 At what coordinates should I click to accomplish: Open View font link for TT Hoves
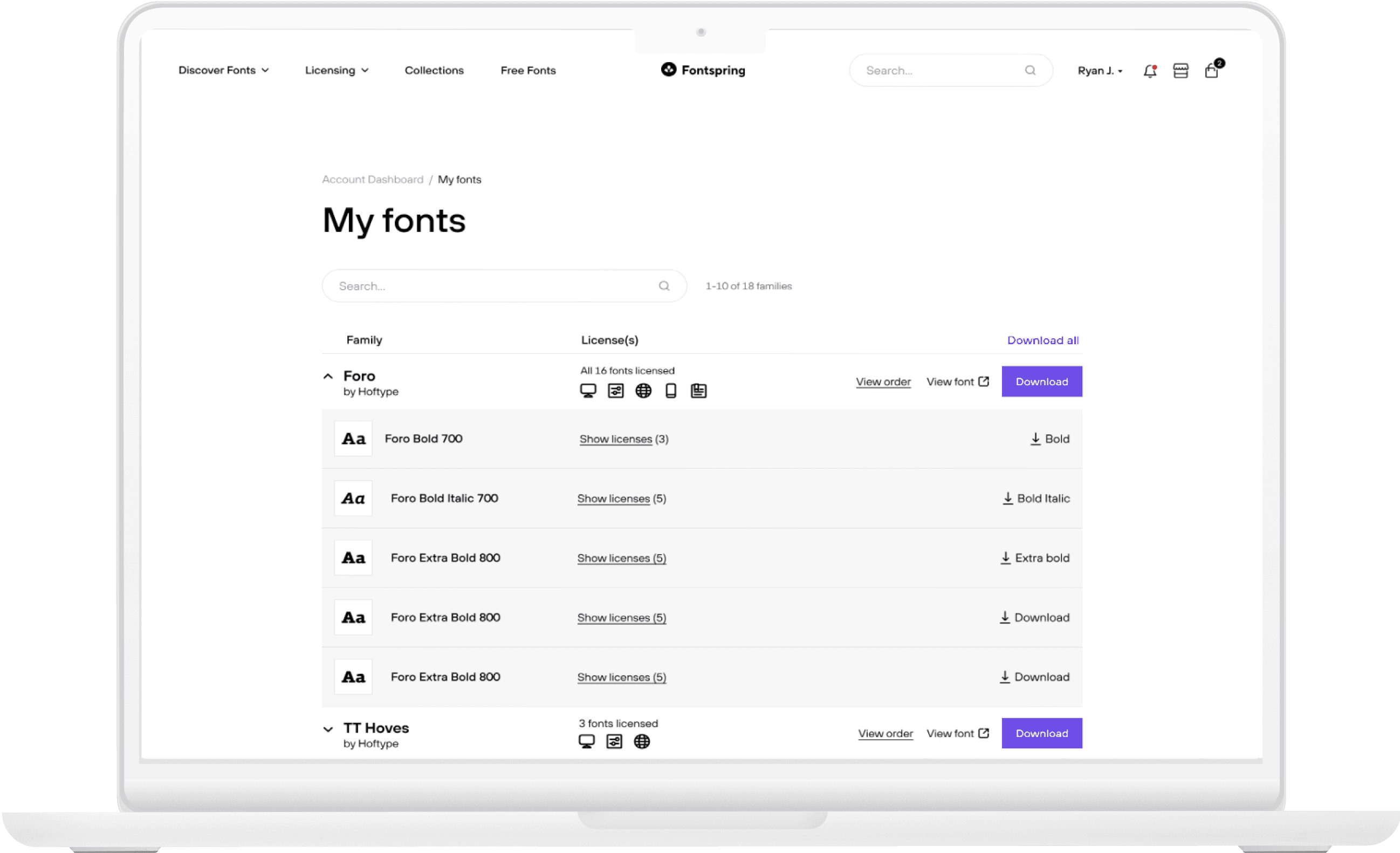coord(958,734)
